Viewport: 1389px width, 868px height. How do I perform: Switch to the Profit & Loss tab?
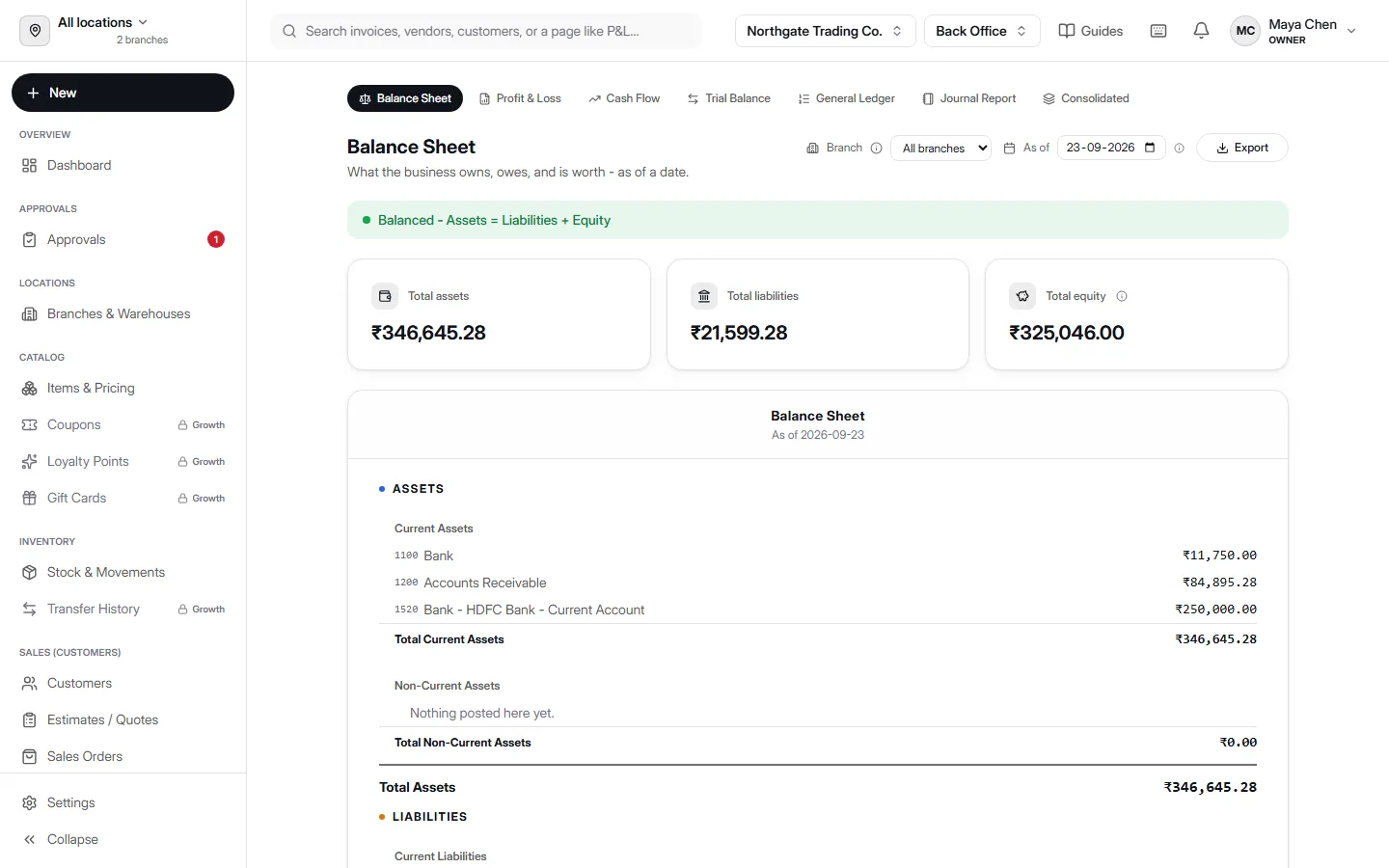(x=520, y=98)
